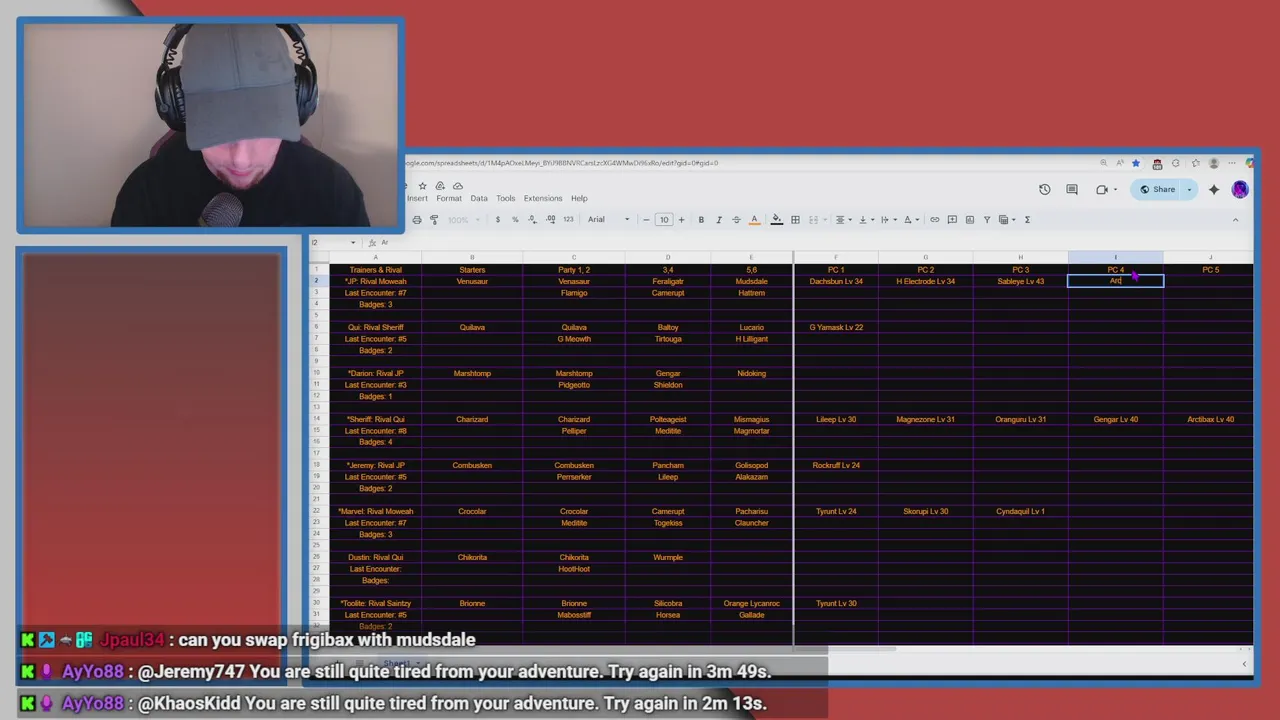Open the Help menu
Screen dimensions: 1280x720
pos(579,198)
